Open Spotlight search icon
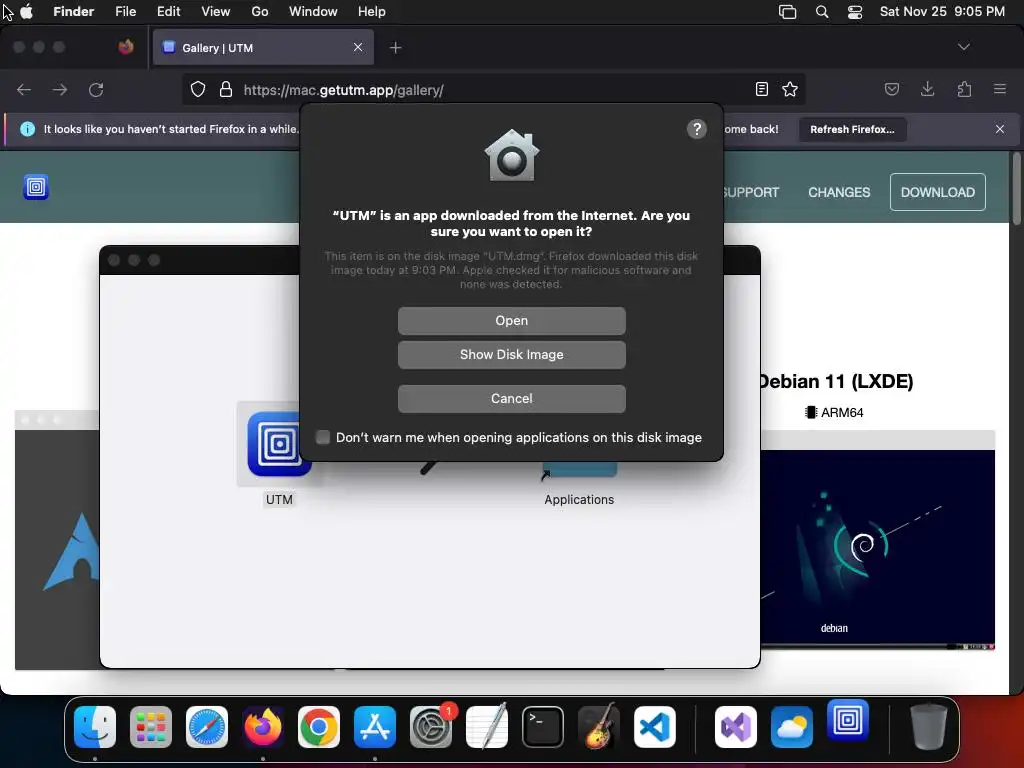Viewport: 1024px width, 768px height. coord(822,12)
